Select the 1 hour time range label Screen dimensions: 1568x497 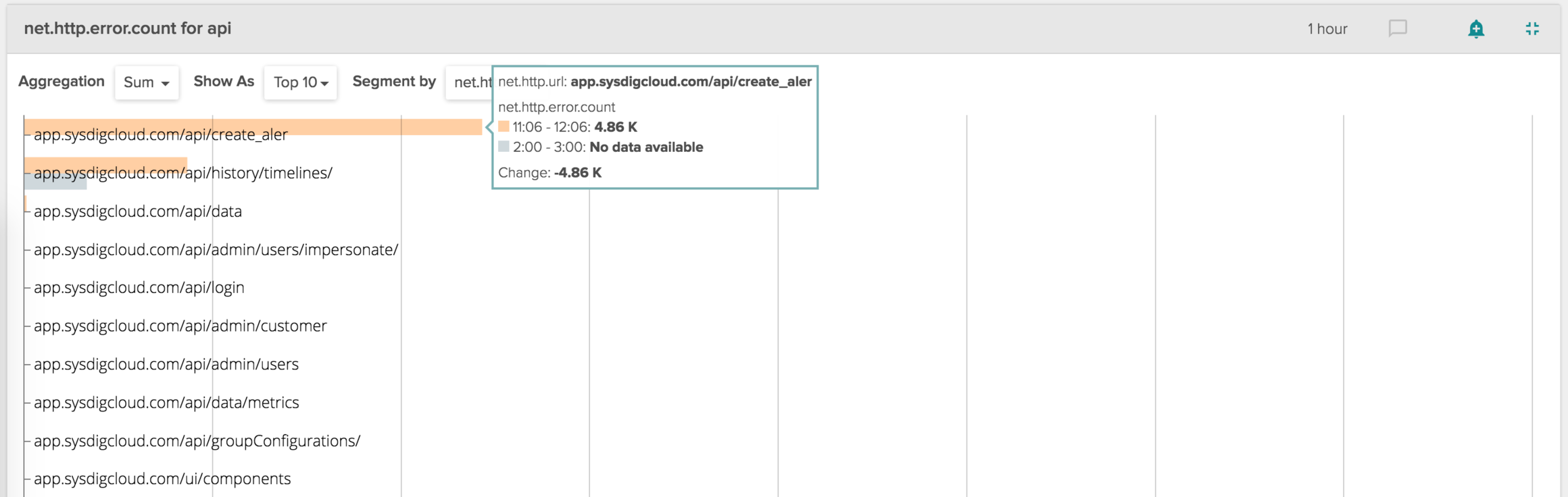pyautogui.click(x=1327, y=29)
